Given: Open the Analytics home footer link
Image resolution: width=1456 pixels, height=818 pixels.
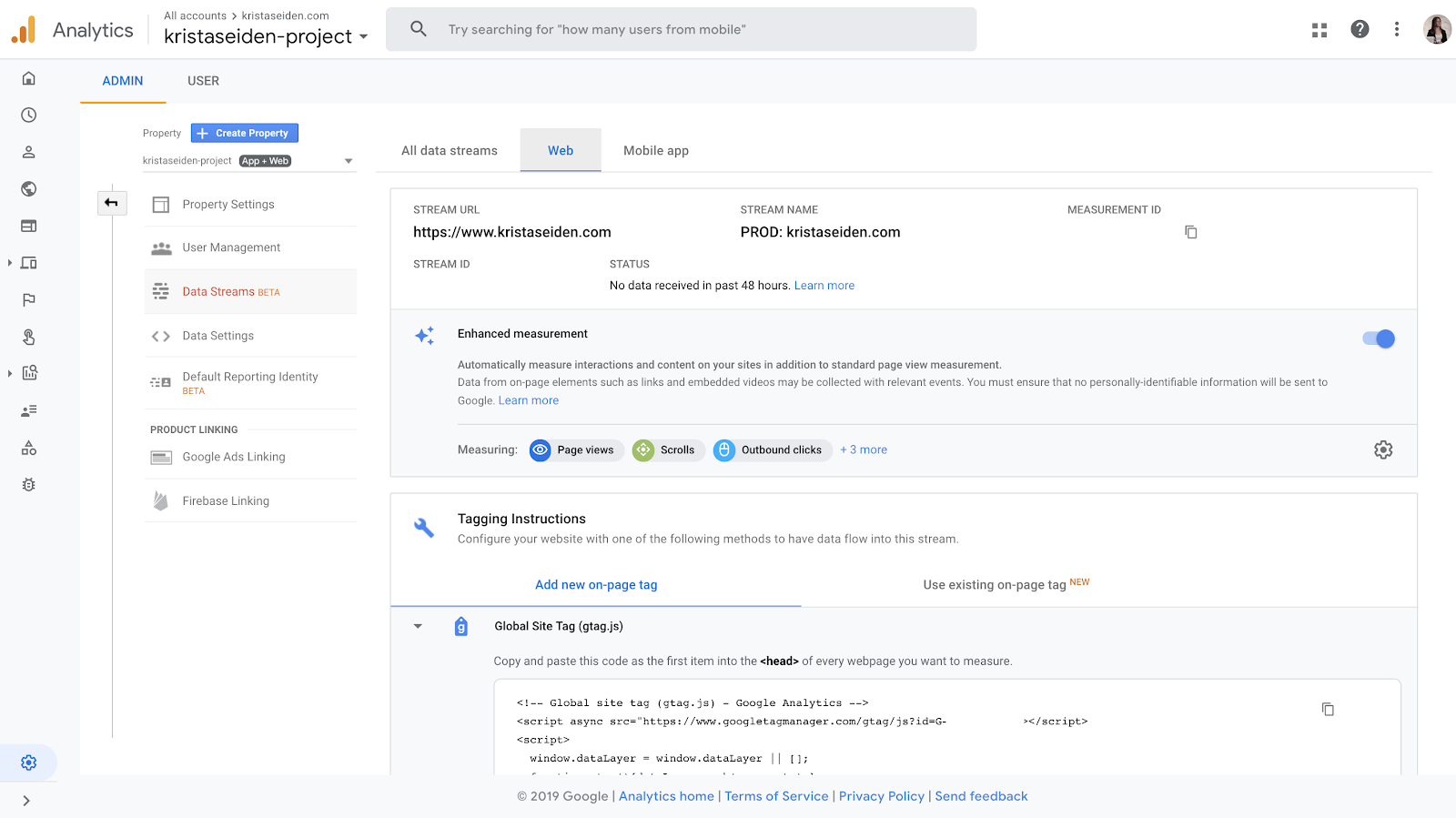Looking at the screenshot, I should pyautogui.click(x=666, y=796).
